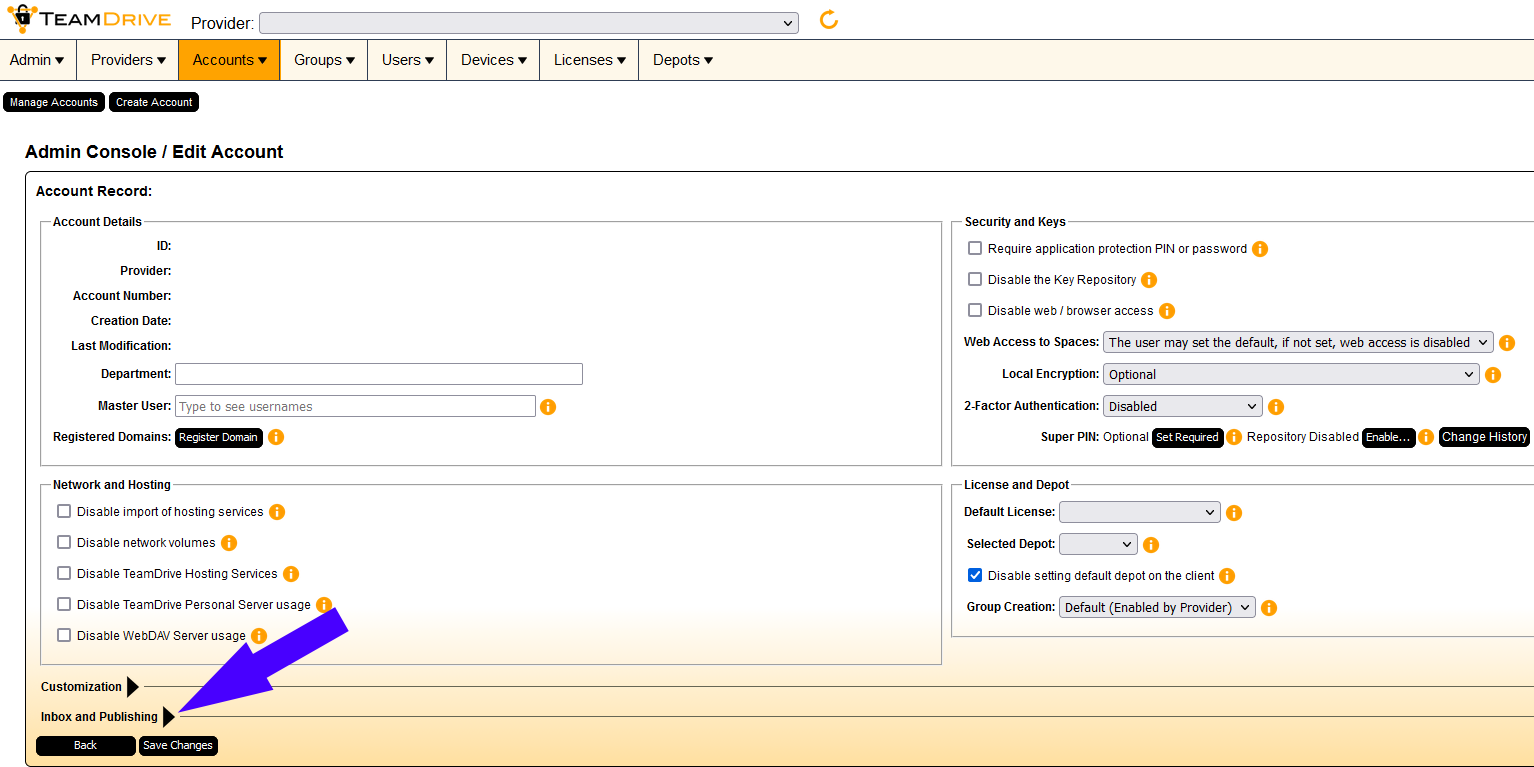Click Save Changes button
This screenshot has height=767, width=1534.
point(178,746)
